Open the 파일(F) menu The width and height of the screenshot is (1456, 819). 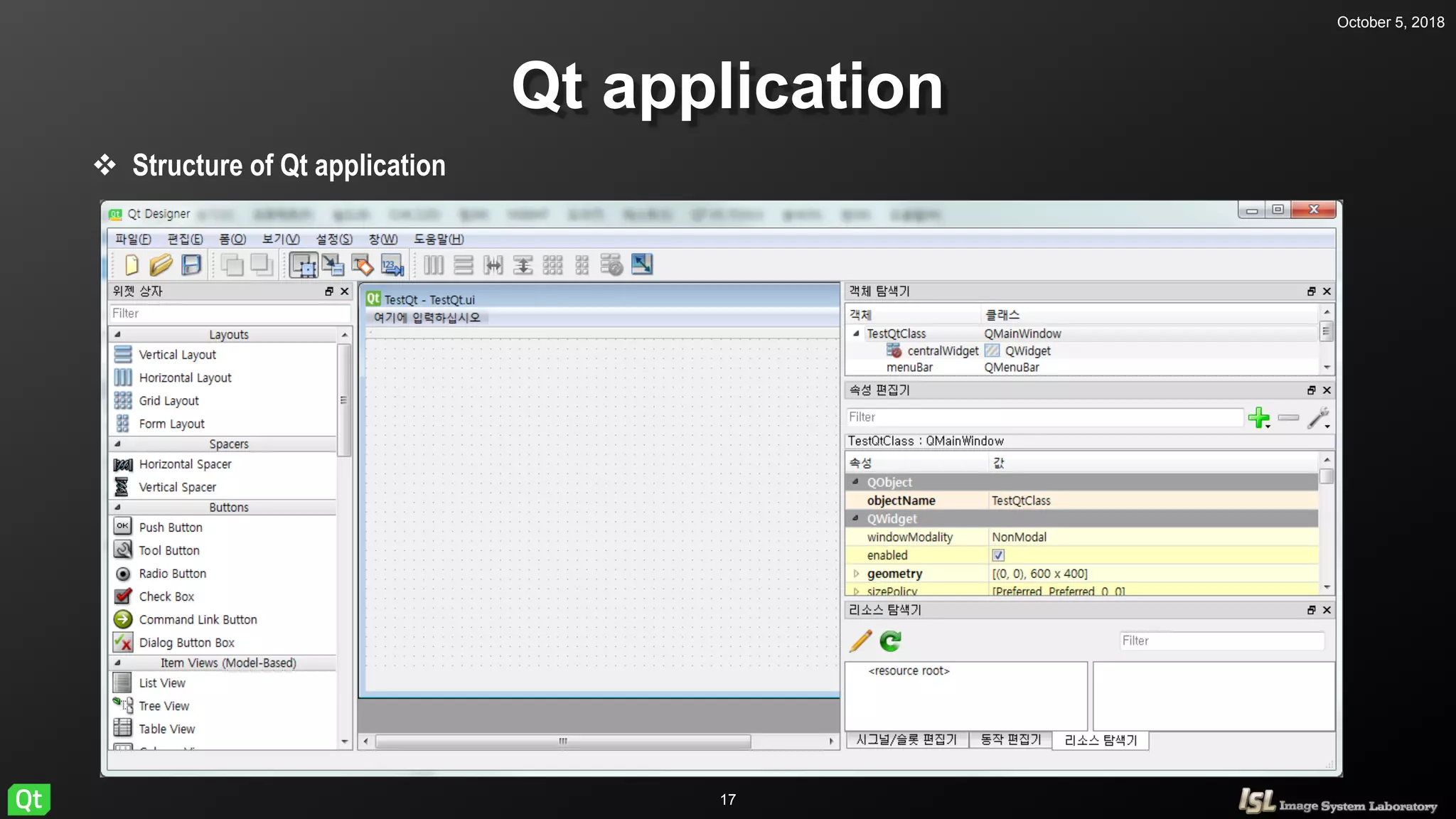click(133, 239)
